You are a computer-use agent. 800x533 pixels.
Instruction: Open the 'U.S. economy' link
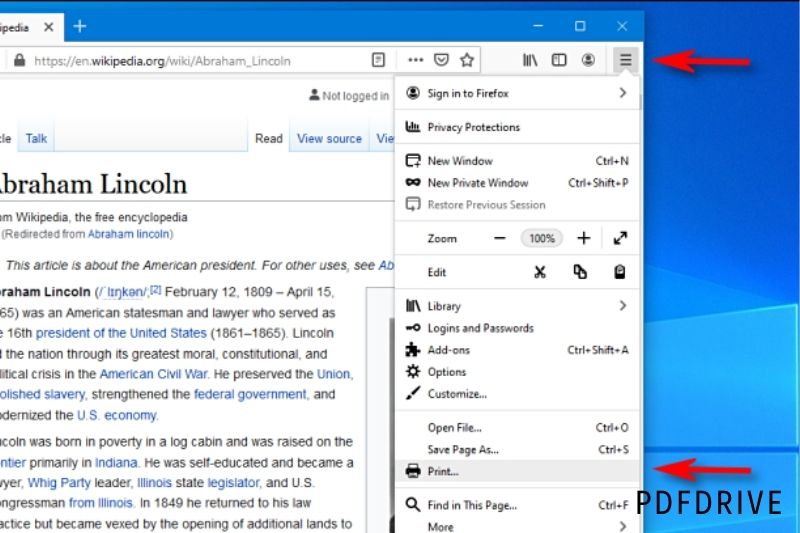117,415
